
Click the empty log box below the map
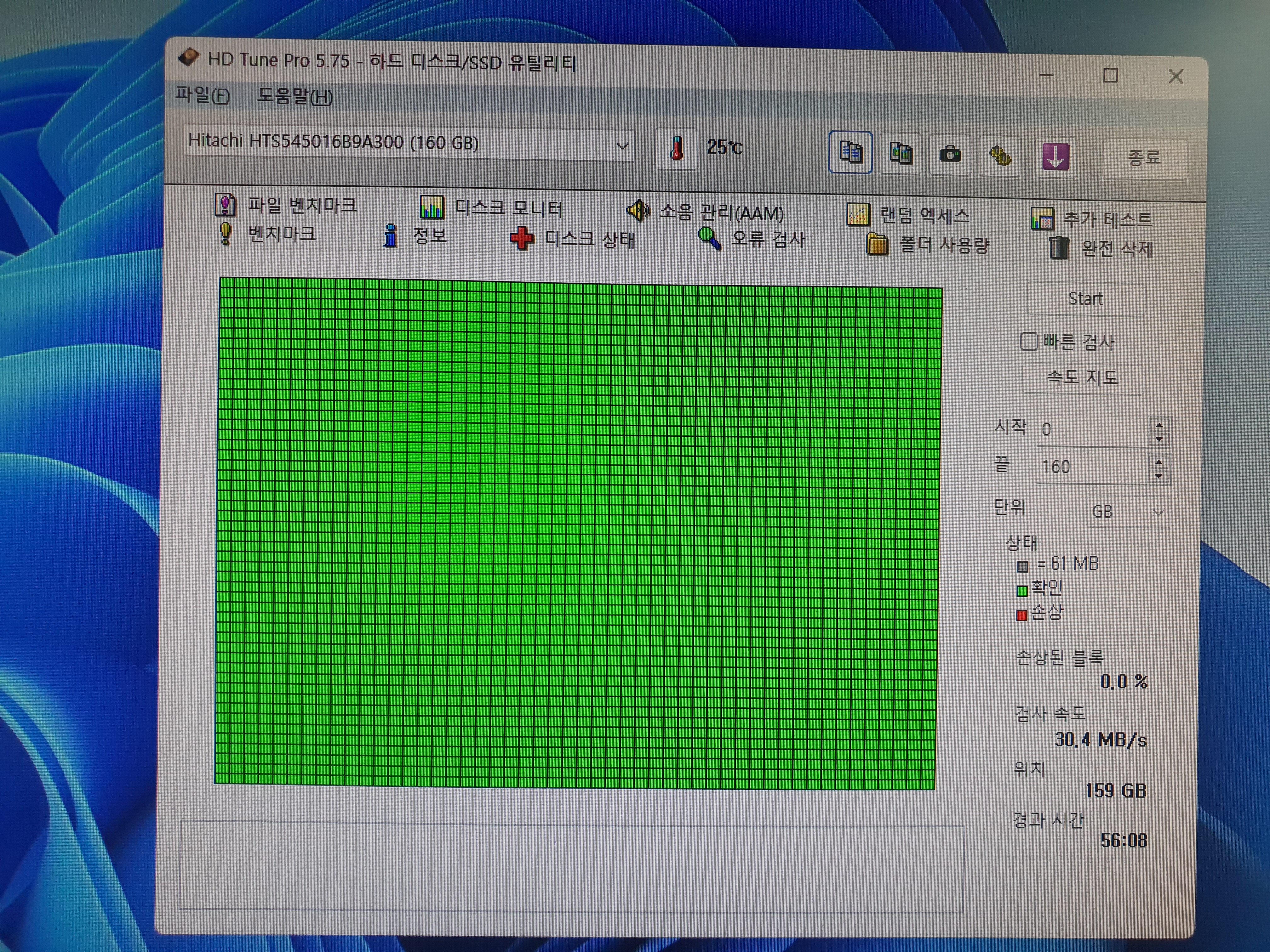572,866
